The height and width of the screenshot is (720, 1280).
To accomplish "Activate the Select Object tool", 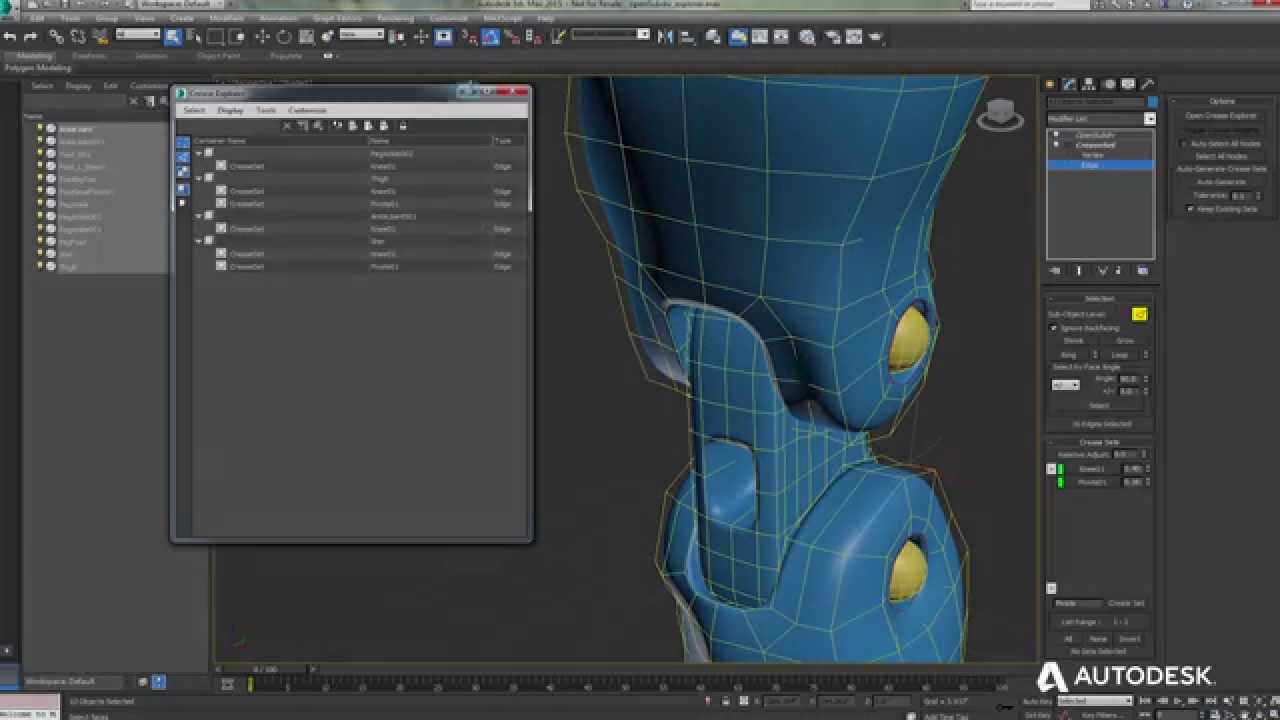I will (173, 36).
